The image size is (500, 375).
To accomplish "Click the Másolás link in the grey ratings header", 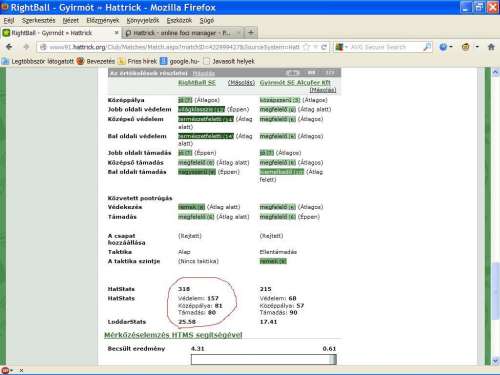I will pos(204,73).
